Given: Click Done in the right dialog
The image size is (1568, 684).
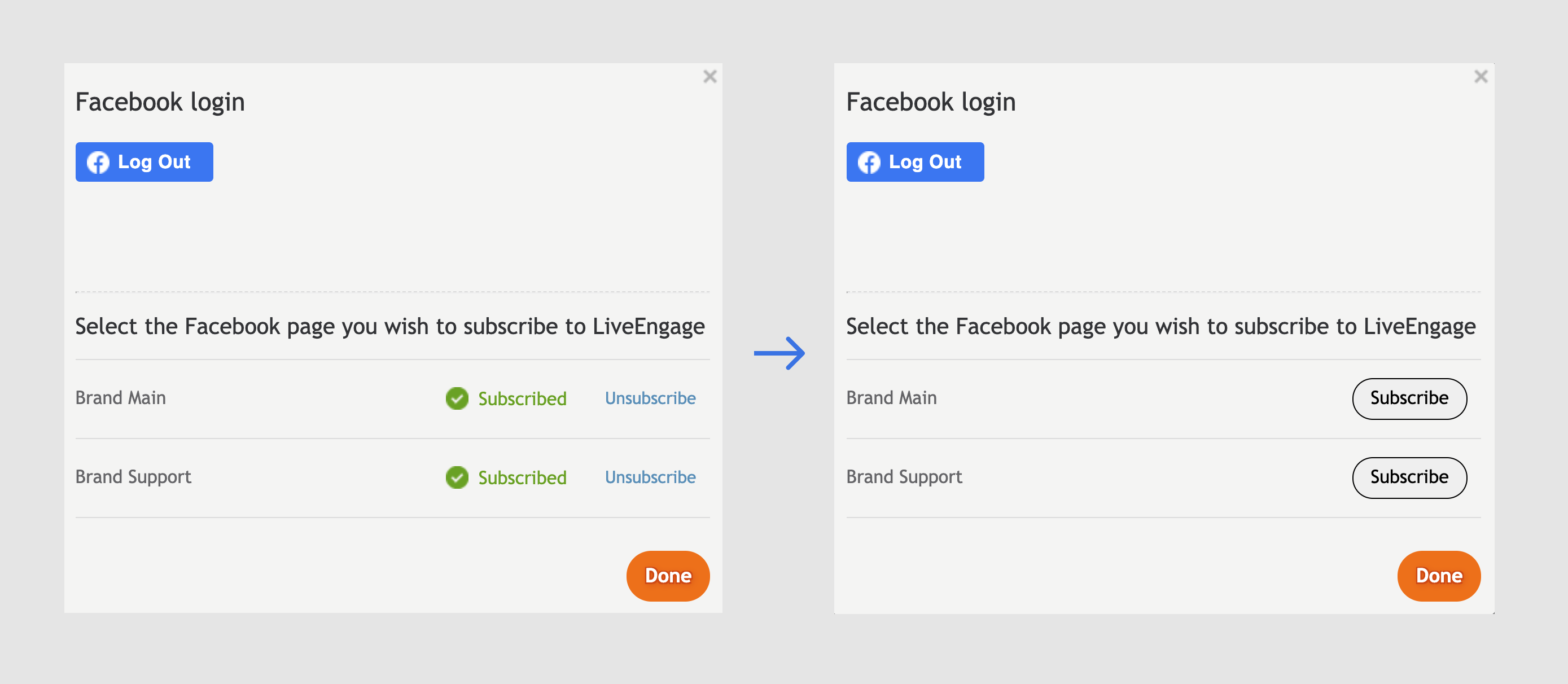Looking at the screenshot, I should coord(1438,576).
